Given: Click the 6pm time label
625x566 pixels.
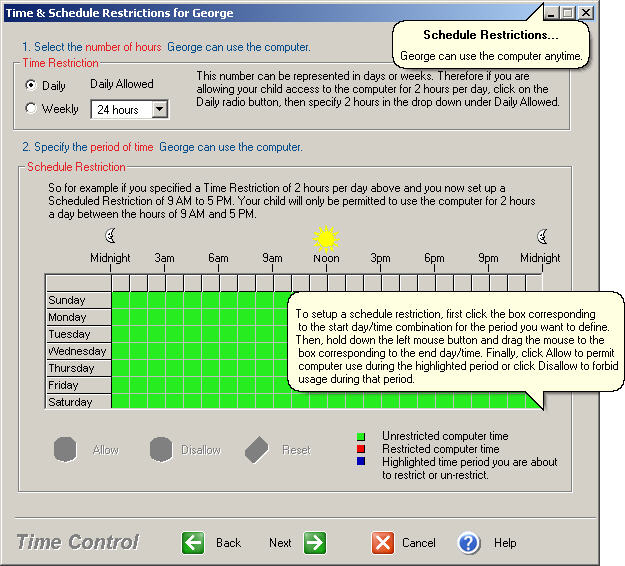Looking at the screenshot, I should 434,258.
